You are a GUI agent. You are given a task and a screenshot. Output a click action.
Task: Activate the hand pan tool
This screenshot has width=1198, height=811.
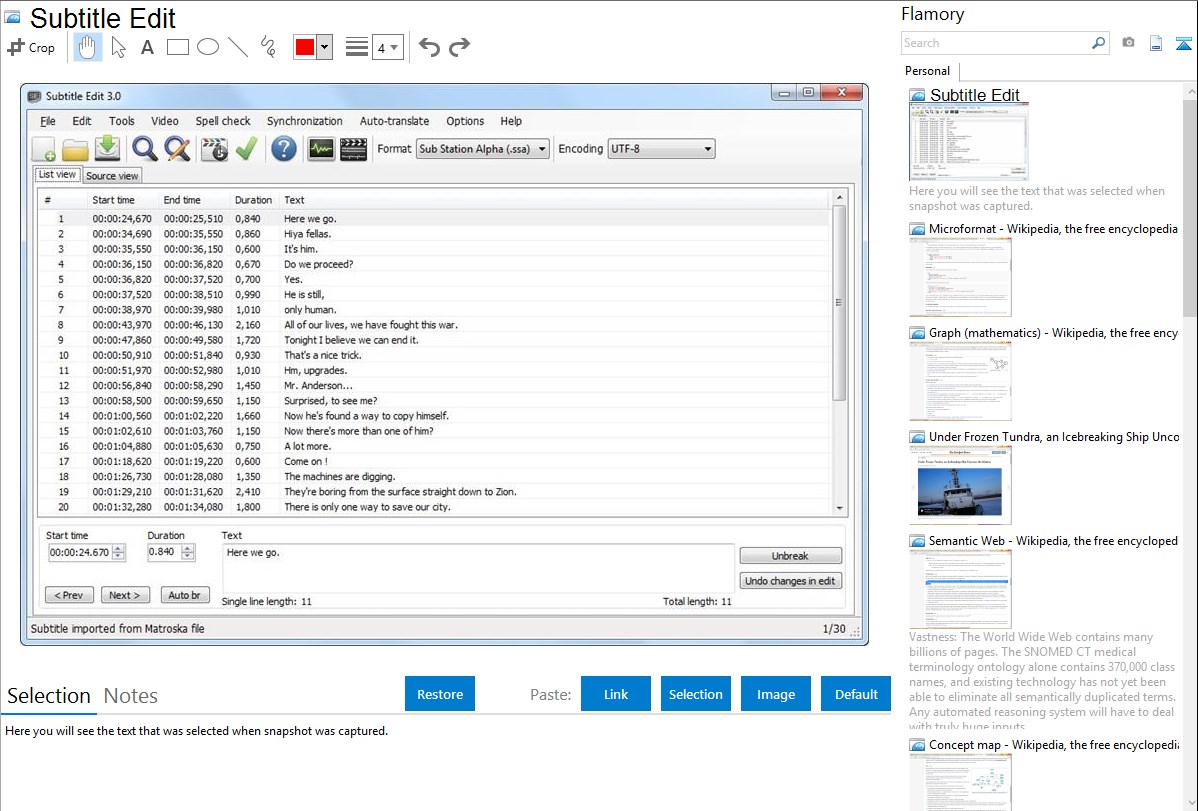click(87, 47)
